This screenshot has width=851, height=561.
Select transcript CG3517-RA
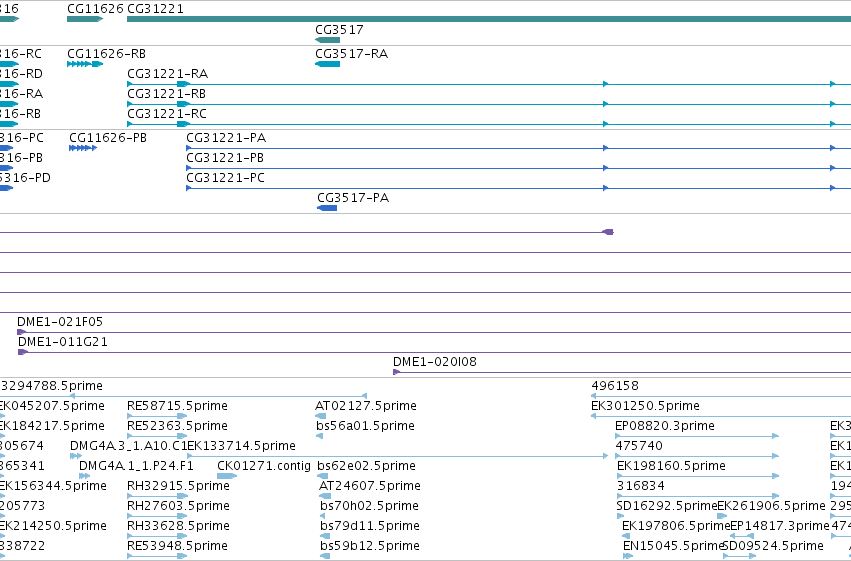pos(352,54)
